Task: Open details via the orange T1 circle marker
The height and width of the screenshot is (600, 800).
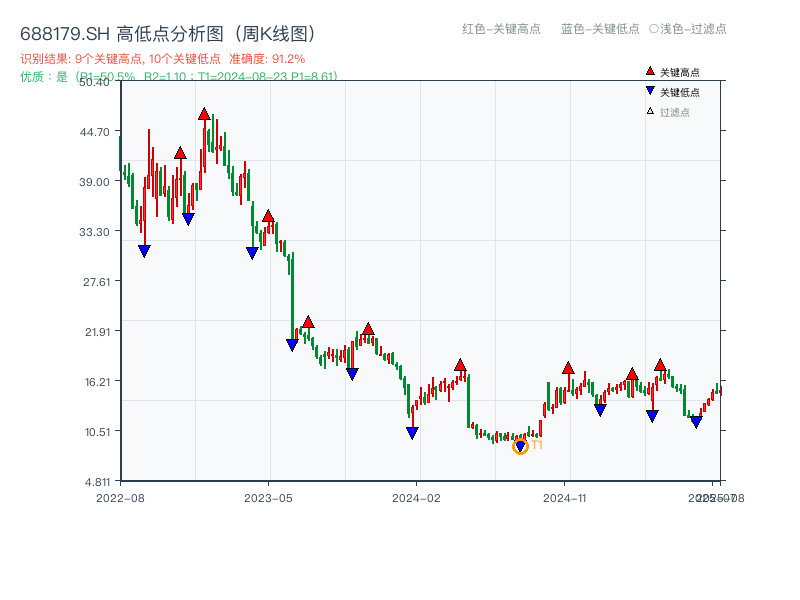Action: [521, 446]
